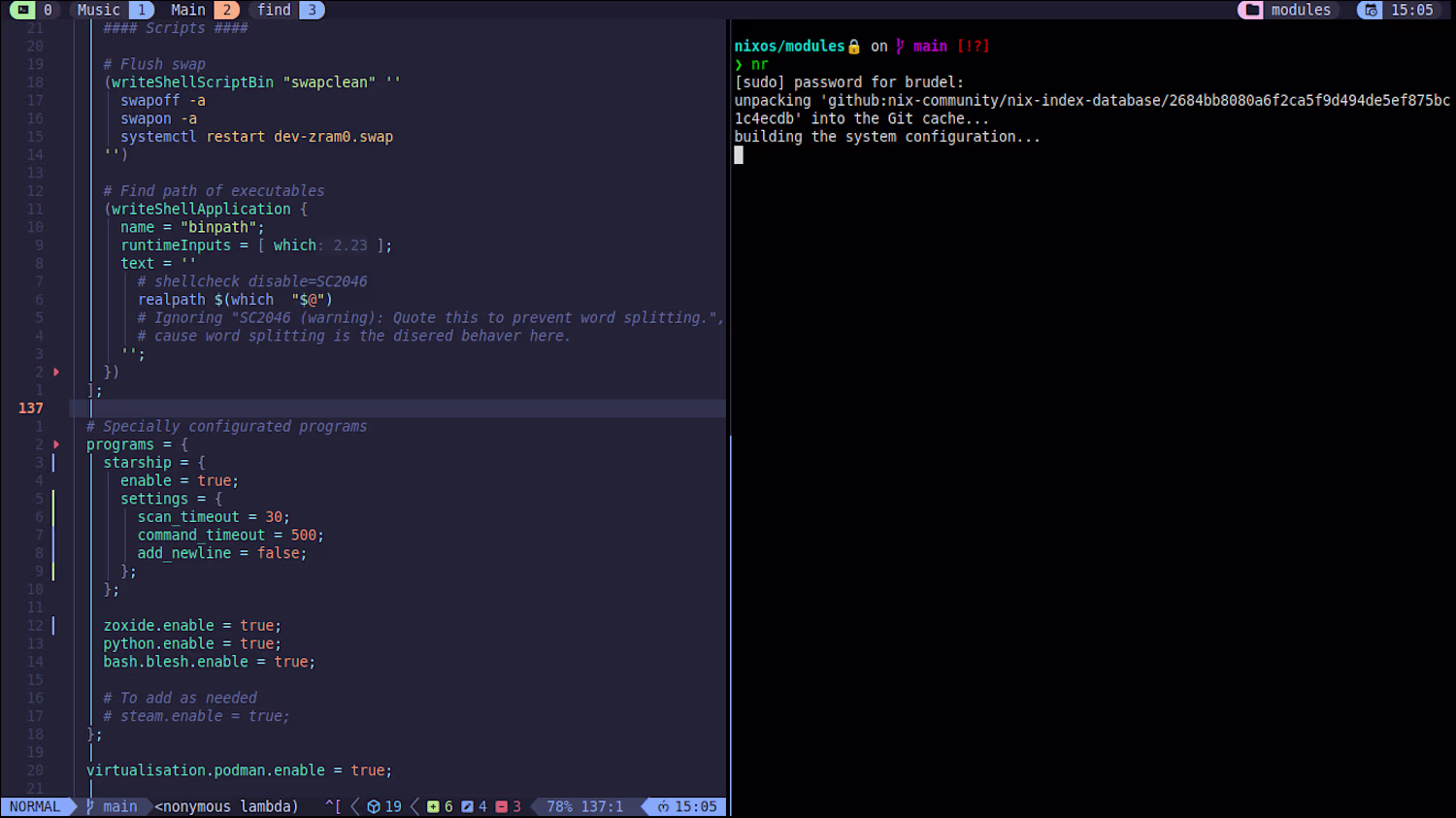
Task: Click current line number 137 in the gutter
Action: [x=31, y=409]
